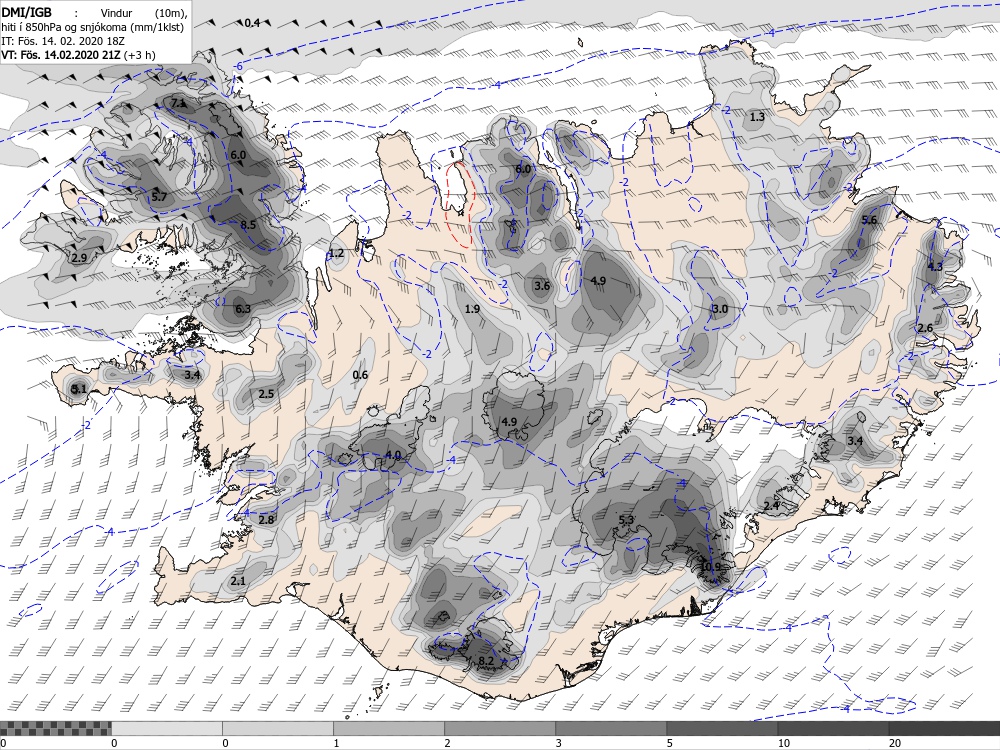The height and width of the screenshot is (750, 1000).
Task: Click the 7.1 snowfall value in the northwest
Action: pos(178,102)
